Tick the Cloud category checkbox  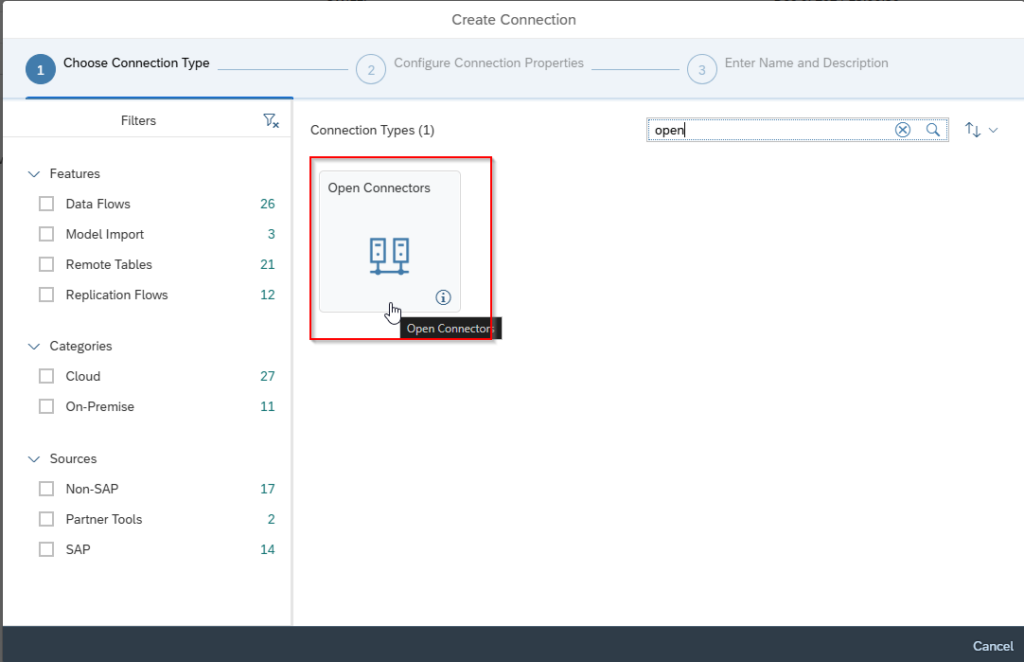pos(46,377)
